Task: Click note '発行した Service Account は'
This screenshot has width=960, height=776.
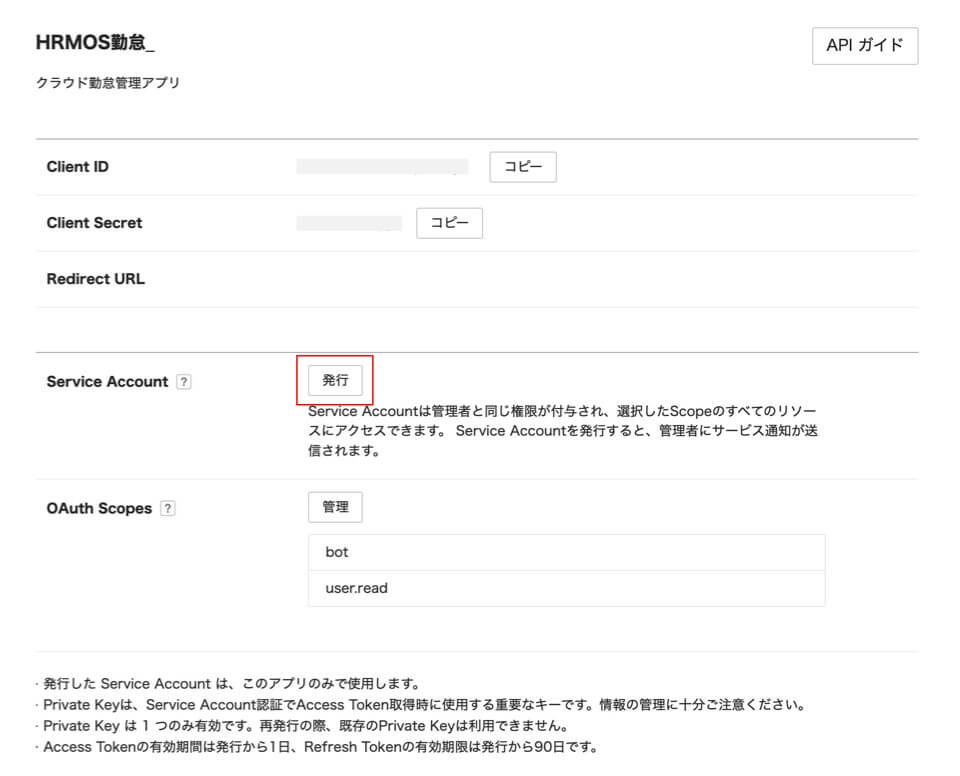Action: (x=231, y=684)
